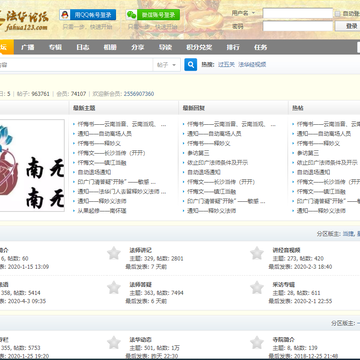Open 参访第三 in 热帖 list
Viewport: 360px width, 360px height.
click(x=308, y=153)
